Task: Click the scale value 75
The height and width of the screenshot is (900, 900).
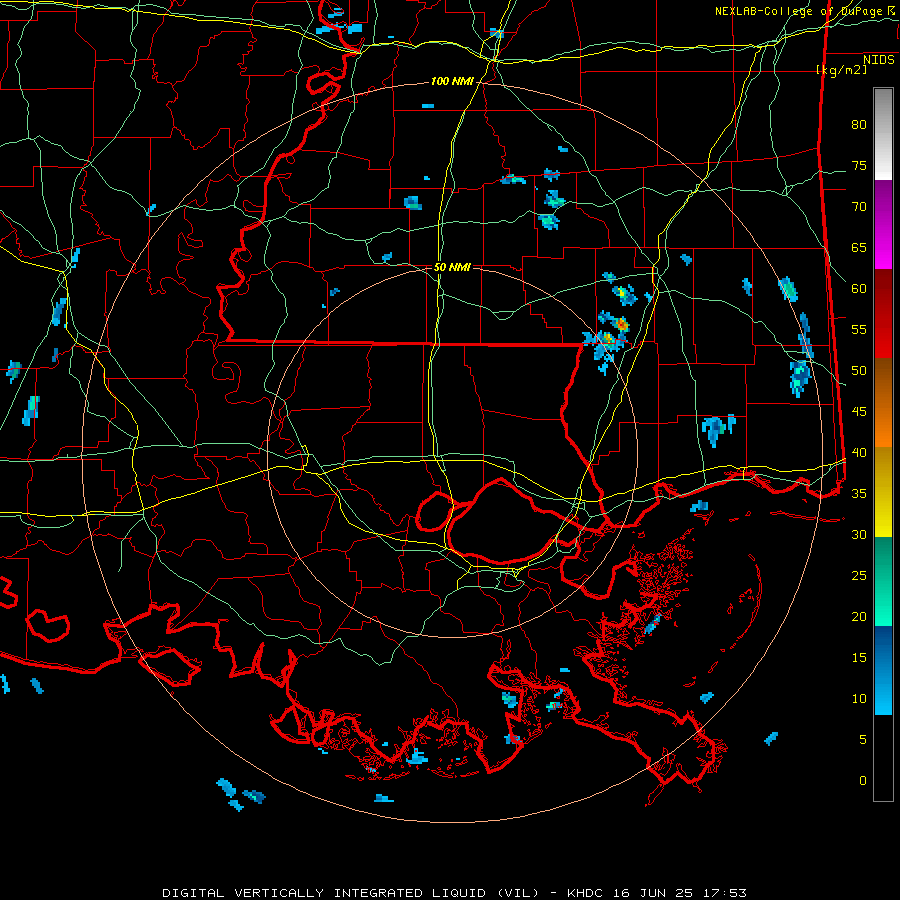Action: point(859,166)
